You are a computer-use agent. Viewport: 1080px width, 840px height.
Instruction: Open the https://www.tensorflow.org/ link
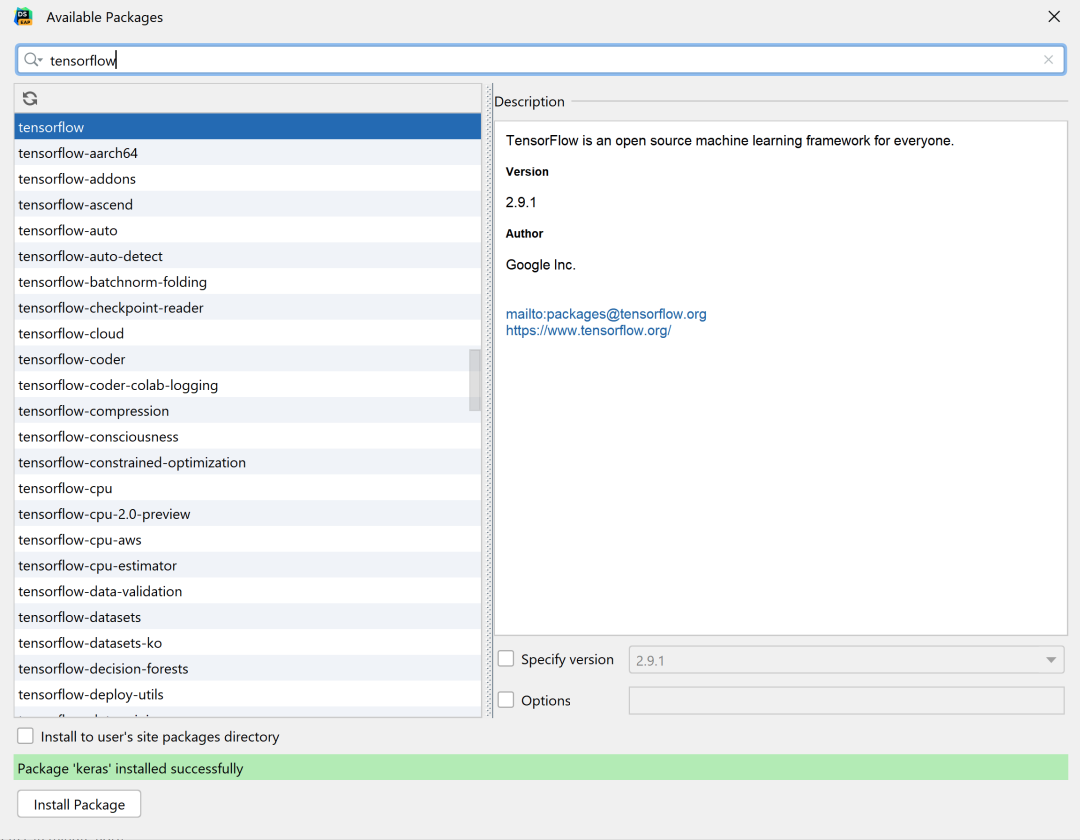coord(588,330)
